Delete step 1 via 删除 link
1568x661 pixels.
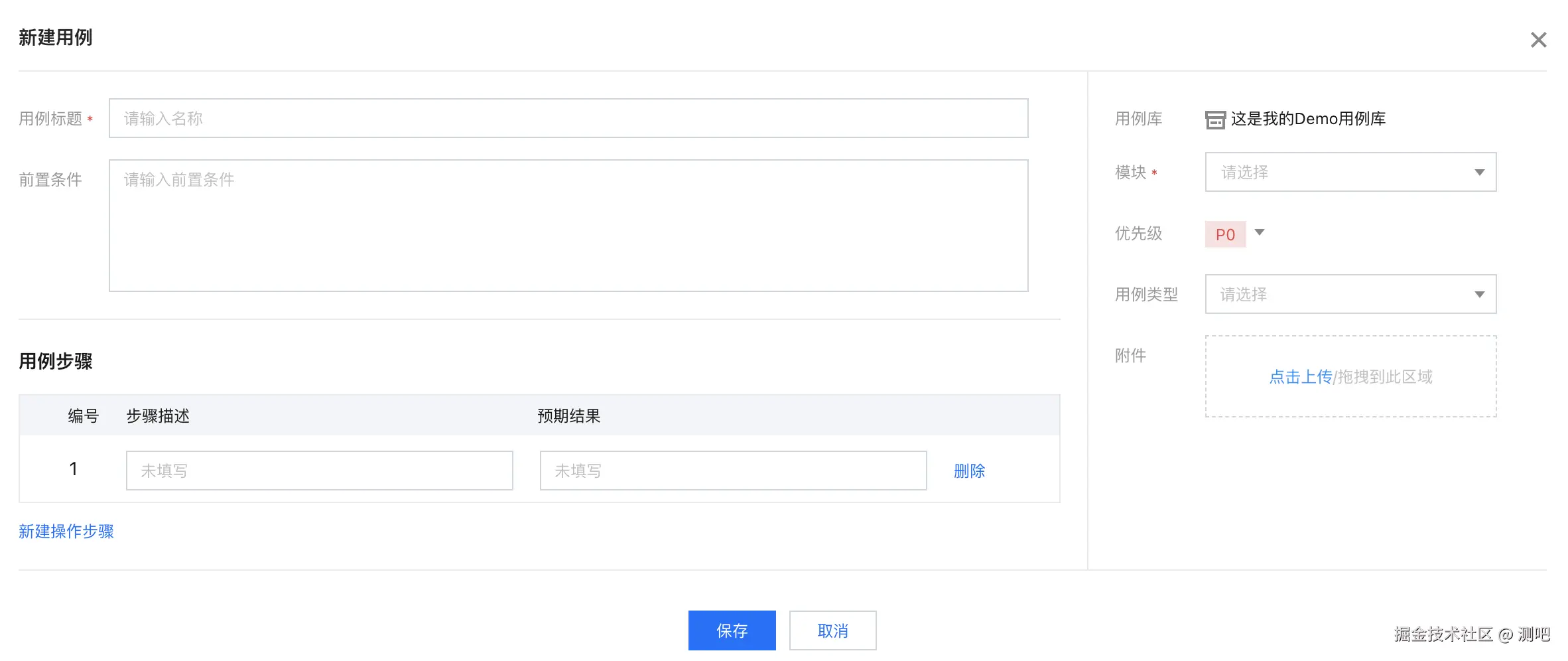click(969, 471)
